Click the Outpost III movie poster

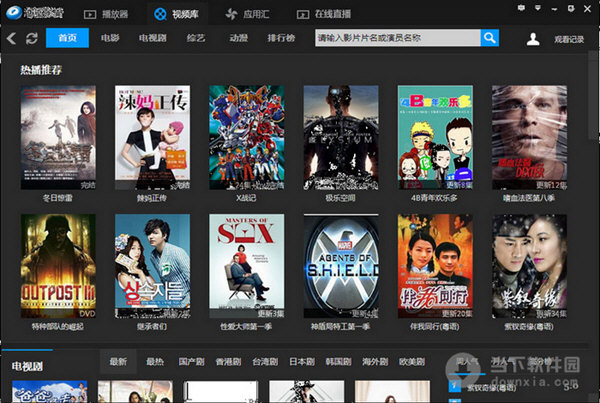click(58, 264)
